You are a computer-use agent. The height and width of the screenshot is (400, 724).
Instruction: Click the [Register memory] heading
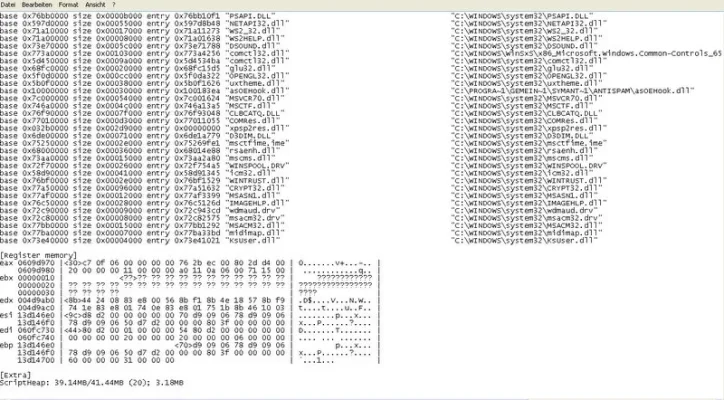pos(39,255)
